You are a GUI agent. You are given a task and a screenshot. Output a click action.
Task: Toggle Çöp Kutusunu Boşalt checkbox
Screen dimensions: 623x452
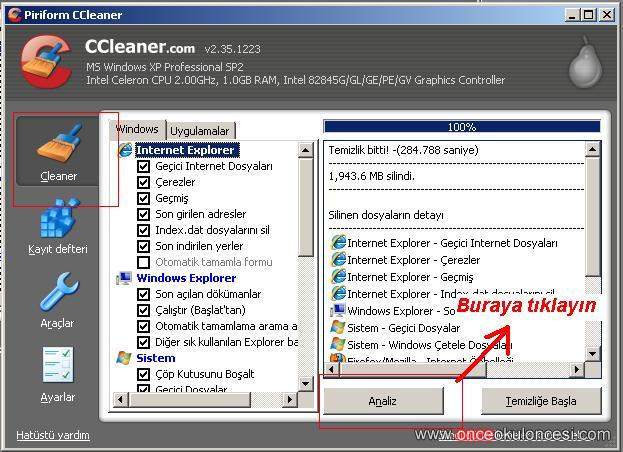143,374
